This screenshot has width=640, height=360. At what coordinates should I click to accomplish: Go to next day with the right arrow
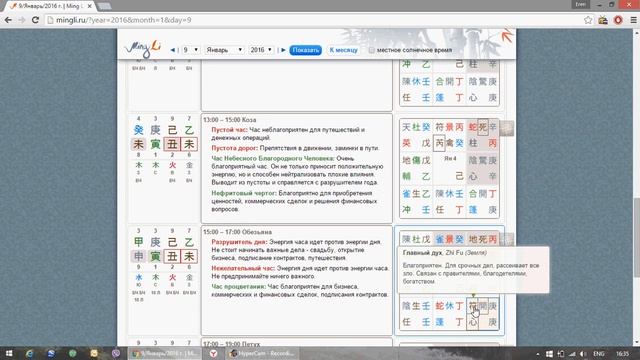pos(283,50)
